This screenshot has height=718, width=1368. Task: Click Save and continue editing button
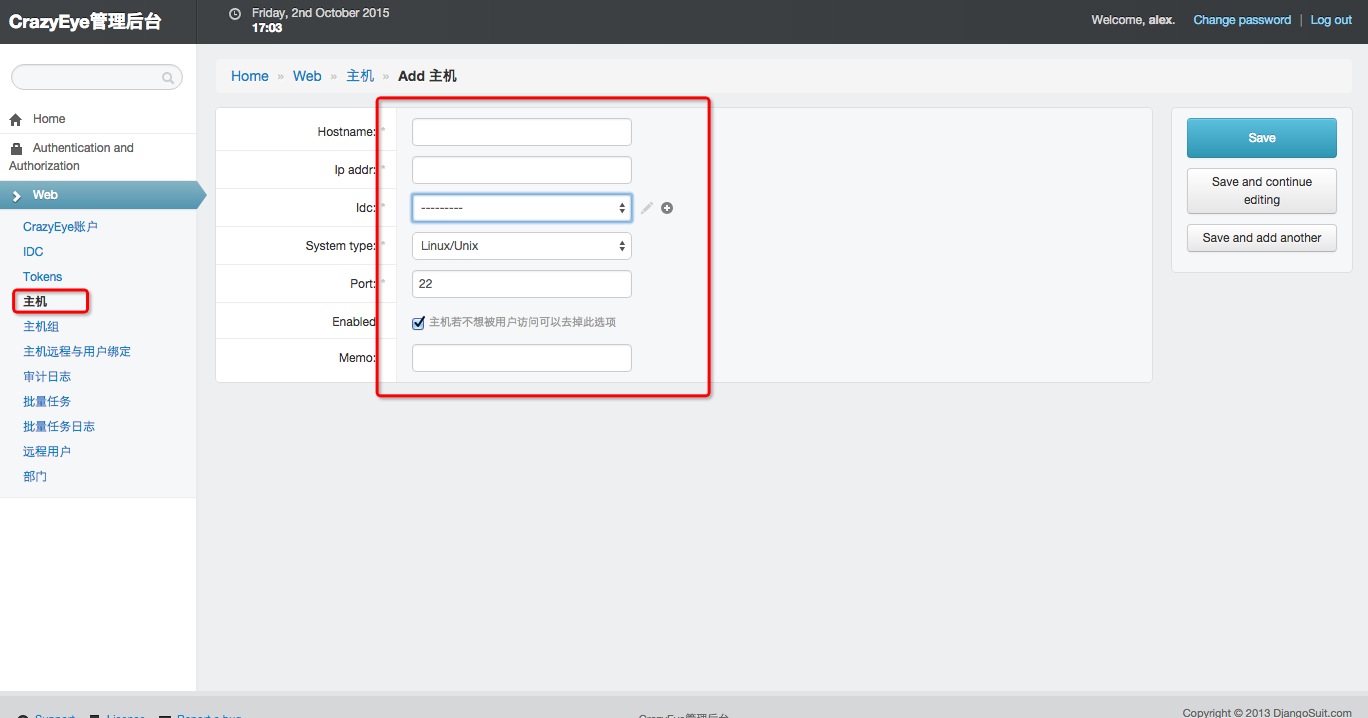(x=1262, y=191)
